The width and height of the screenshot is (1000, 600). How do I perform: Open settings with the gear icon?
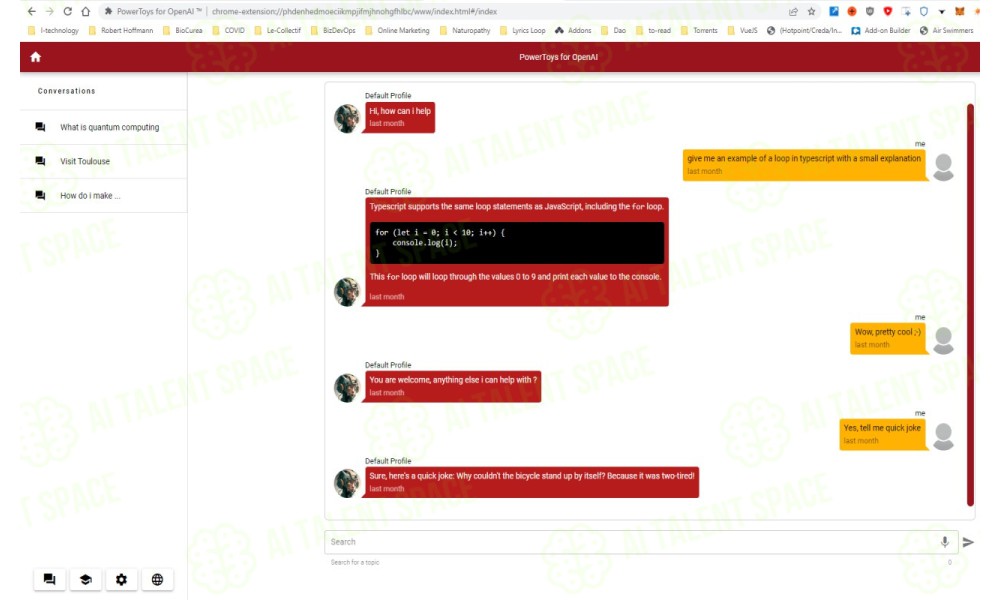click(121, 579)
